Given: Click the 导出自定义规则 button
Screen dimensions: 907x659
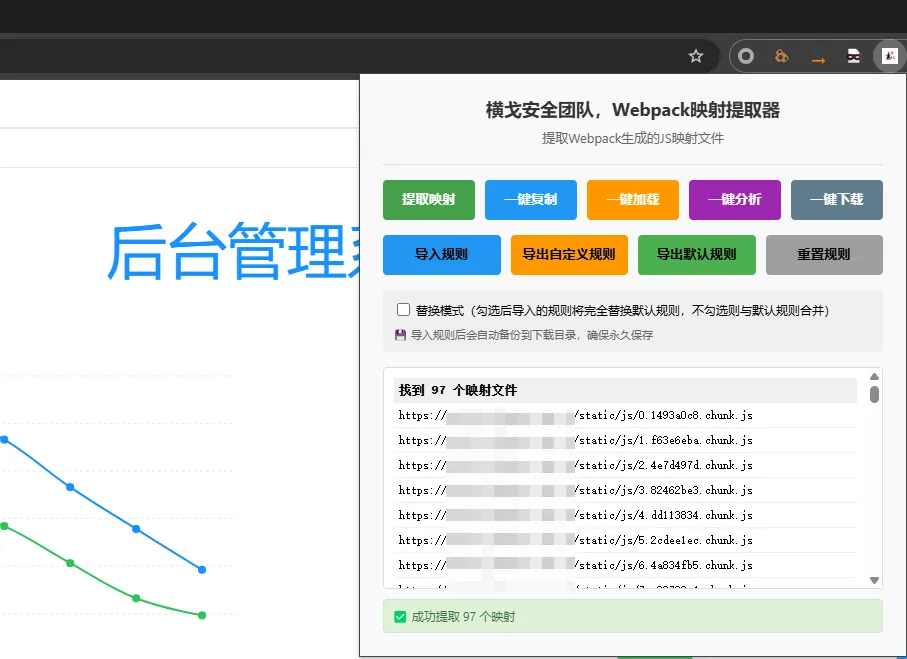Looking at the screenshot, I should pyautogui.click(x=569, y=255).
